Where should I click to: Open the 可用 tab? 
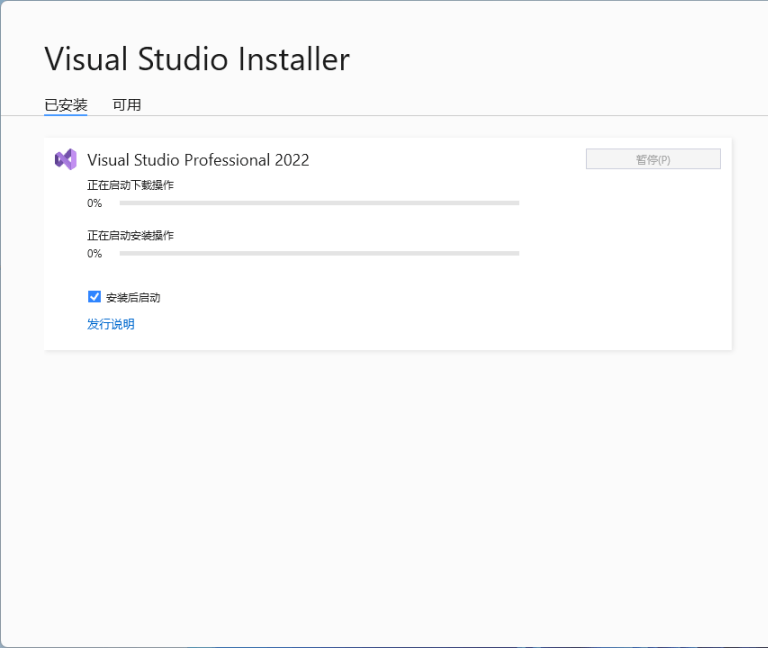pos(127,105)
